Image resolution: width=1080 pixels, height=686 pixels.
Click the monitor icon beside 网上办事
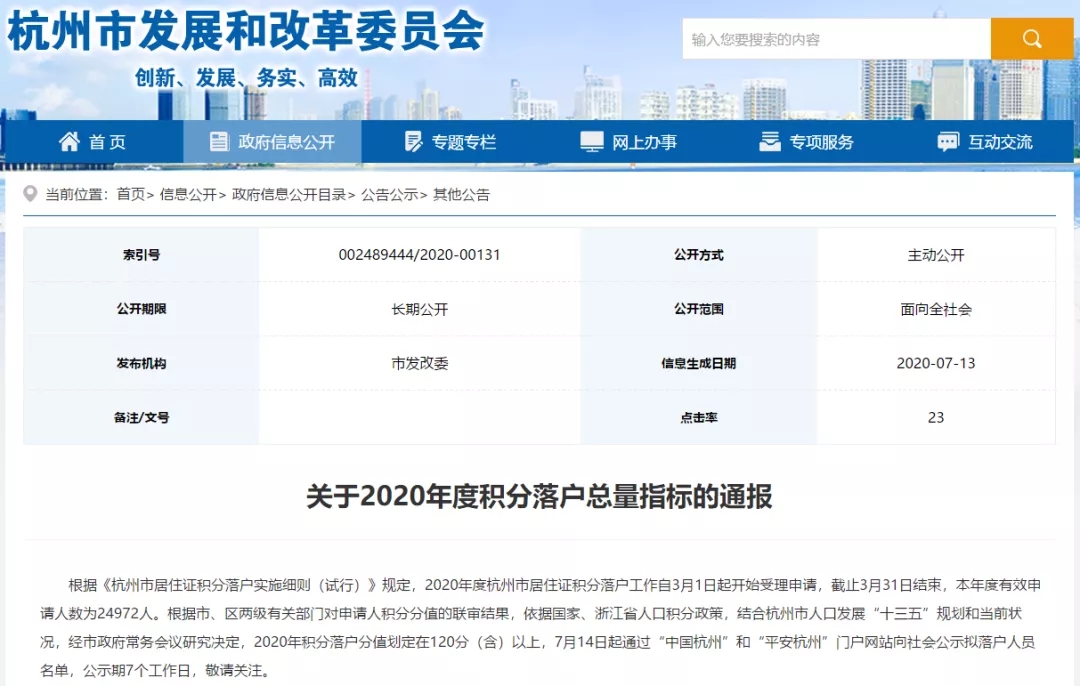(592, 141)
